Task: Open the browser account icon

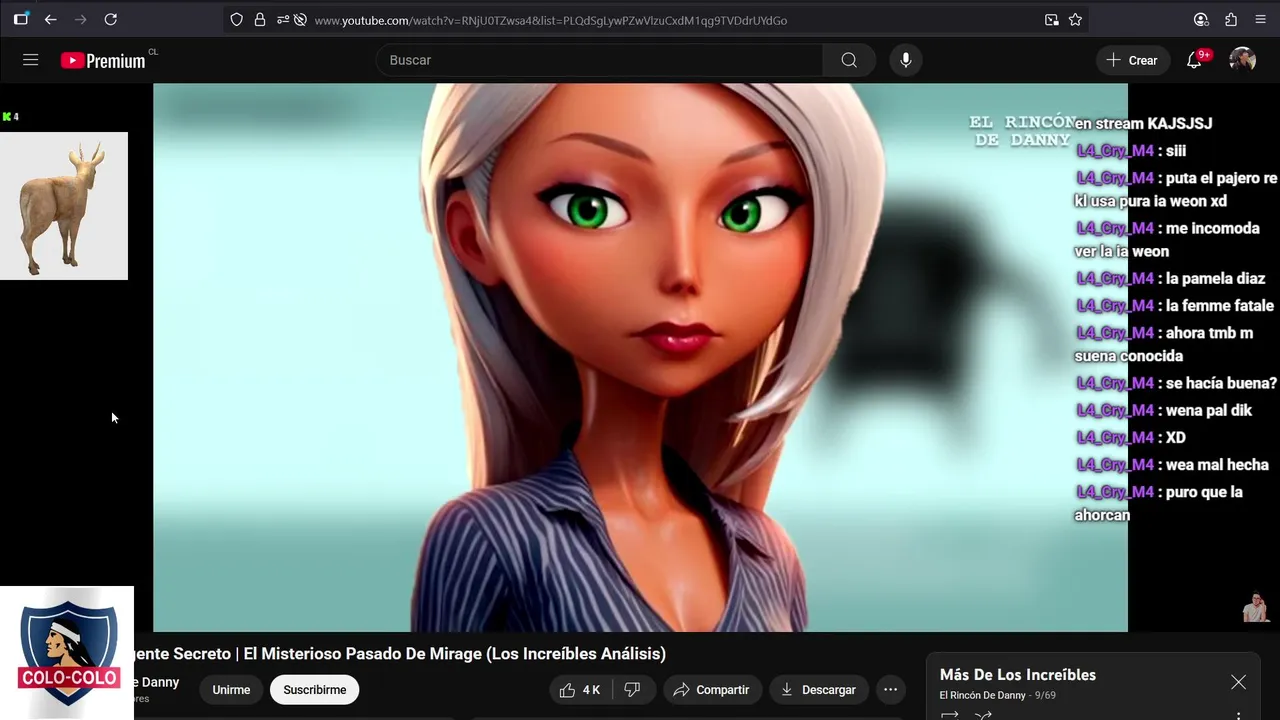Action: [1201, 19]
